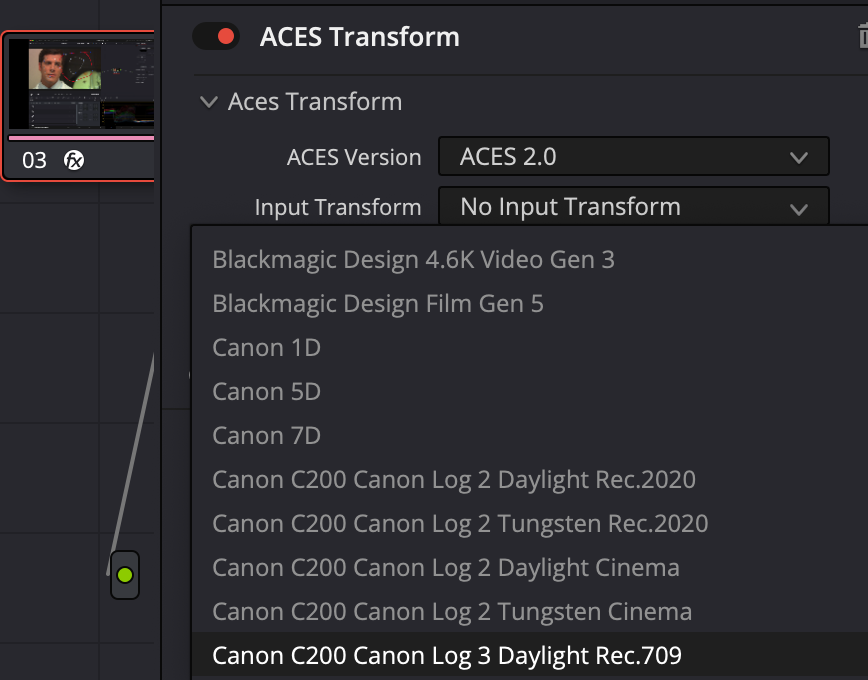
Task: Select Canon C200 Canon Log 2 Daylight Cinema
Action: [x=529, y=568]
